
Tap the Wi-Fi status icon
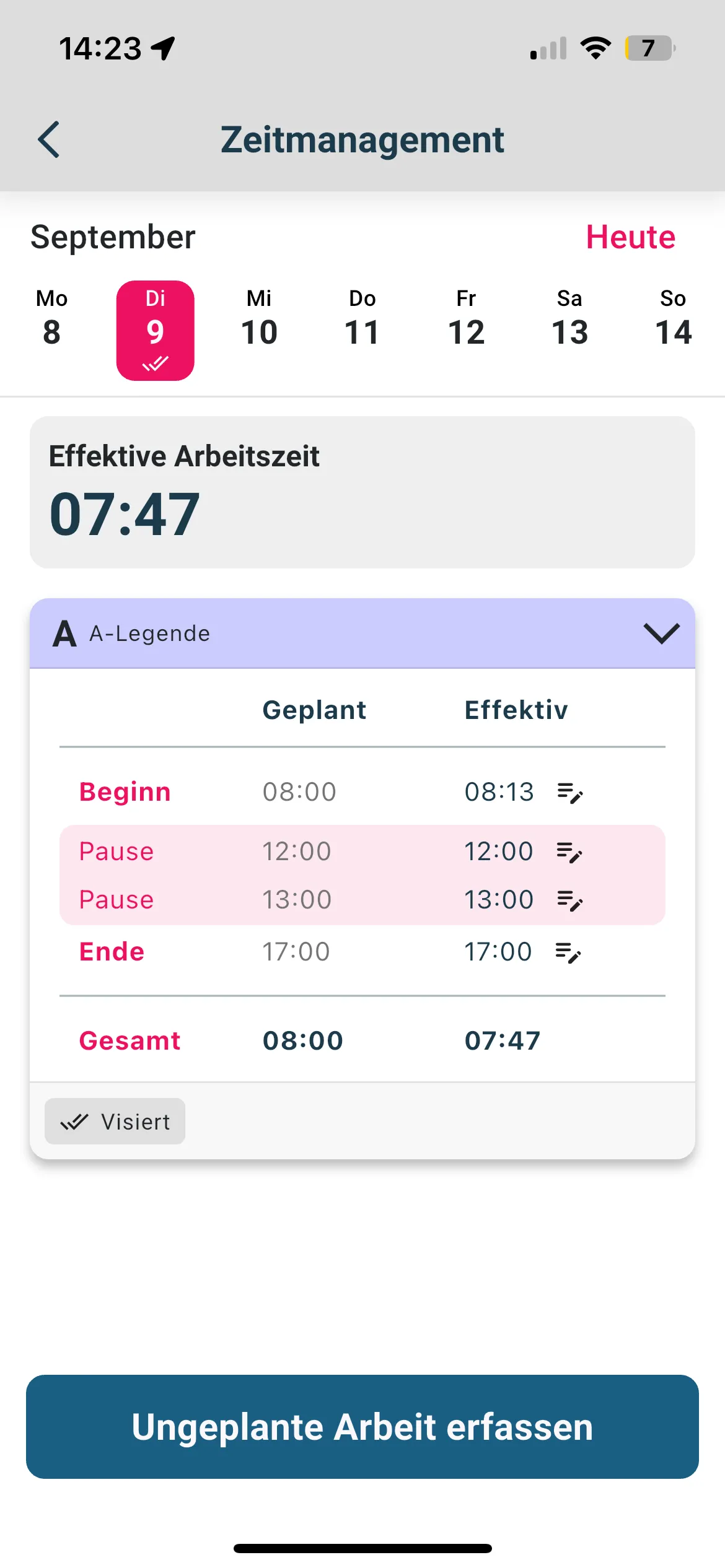click(x=595, y=48)
